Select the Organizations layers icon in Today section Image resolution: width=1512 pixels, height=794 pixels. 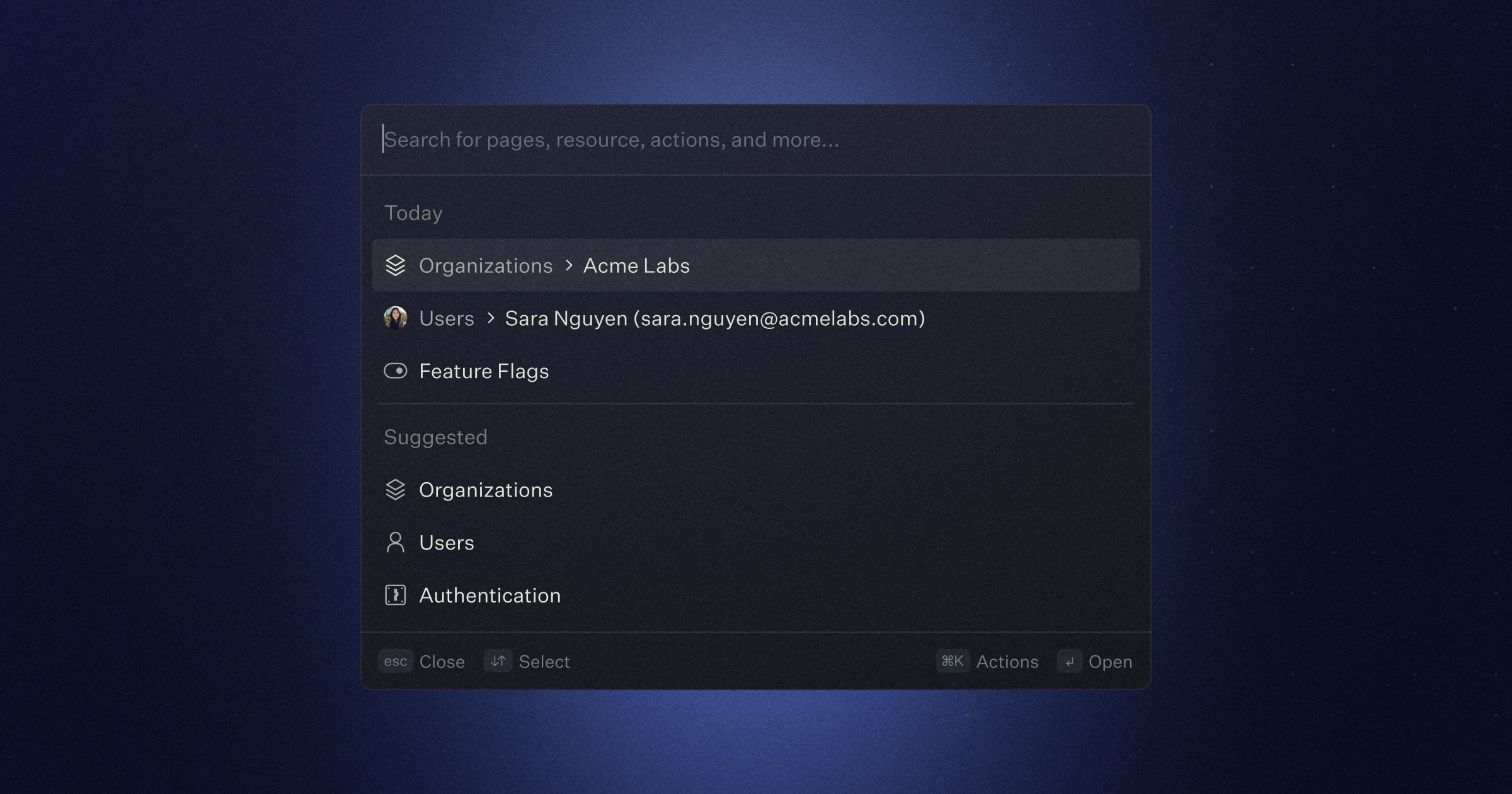coord(397,266)
